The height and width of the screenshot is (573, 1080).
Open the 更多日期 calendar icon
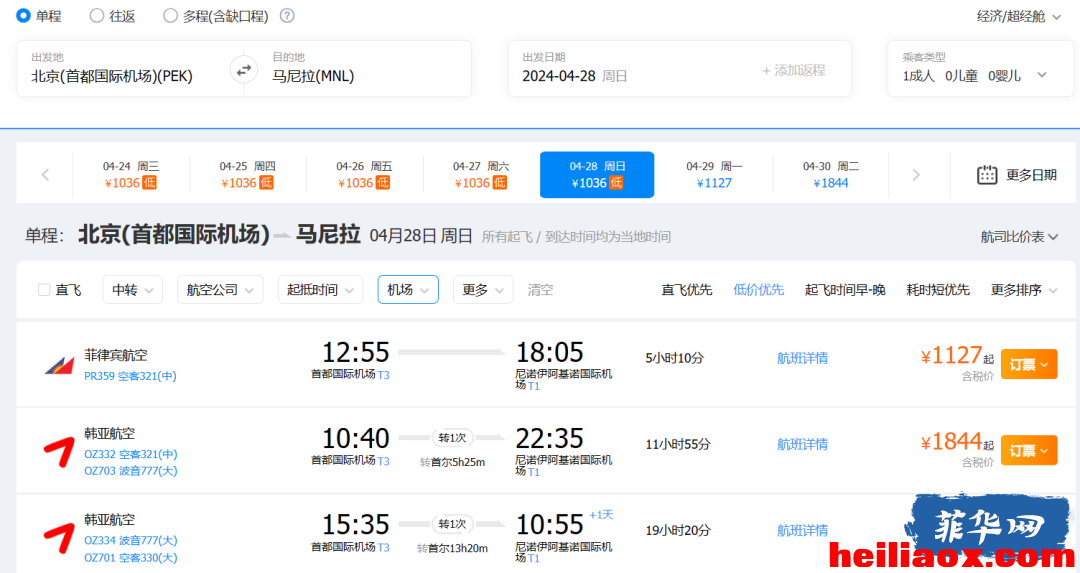point(987,175)
